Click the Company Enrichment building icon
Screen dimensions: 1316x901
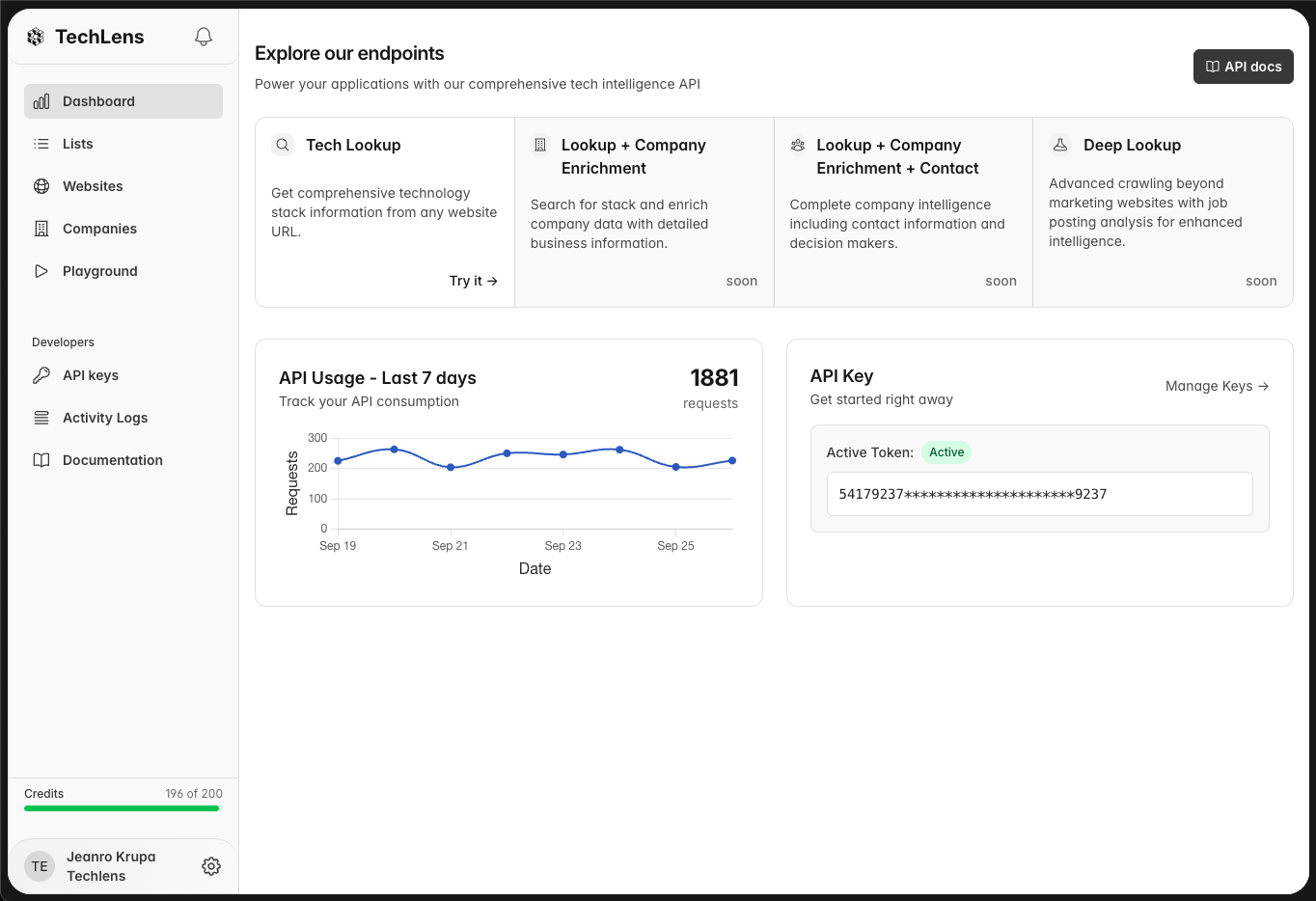coord(540,145)
